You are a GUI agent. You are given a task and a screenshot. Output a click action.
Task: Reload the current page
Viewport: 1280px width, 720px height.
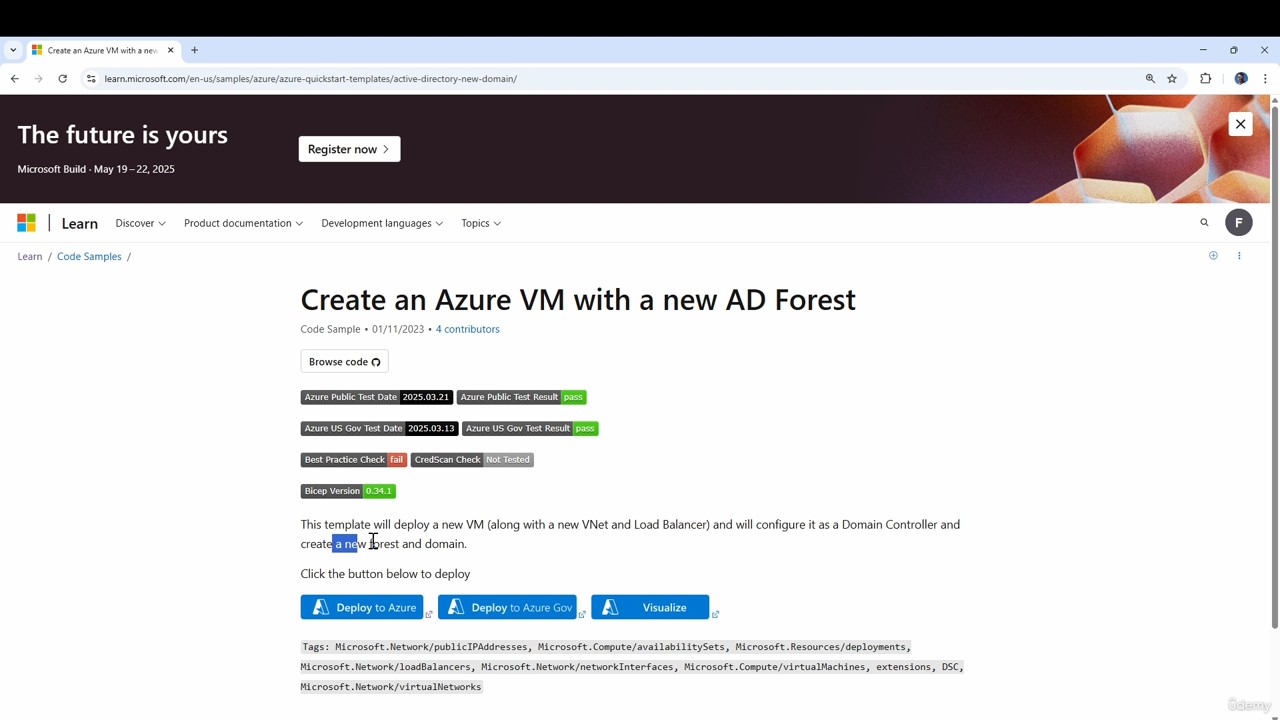(x=62, y=79)
